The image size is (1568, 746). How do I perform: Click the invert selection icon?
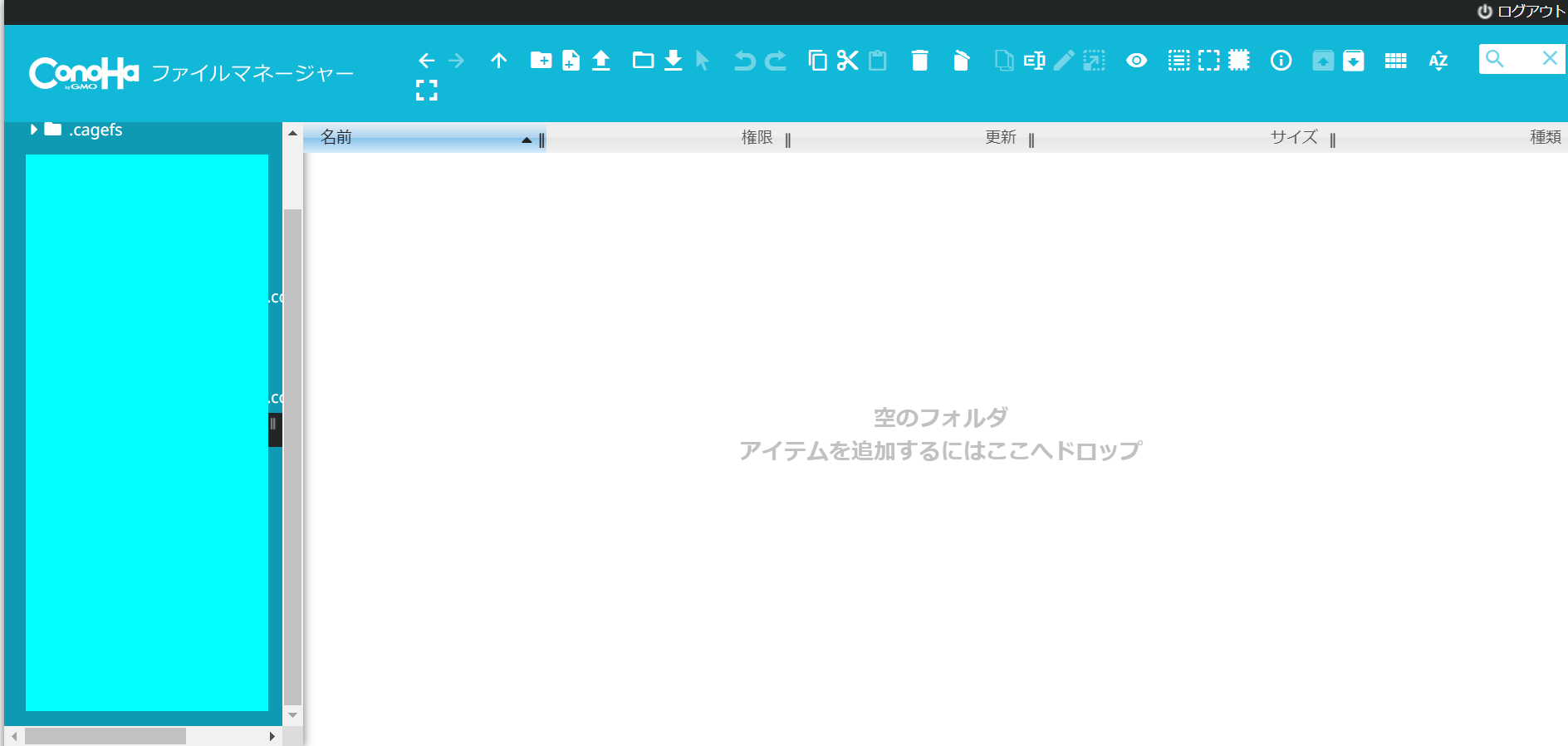1239,60
